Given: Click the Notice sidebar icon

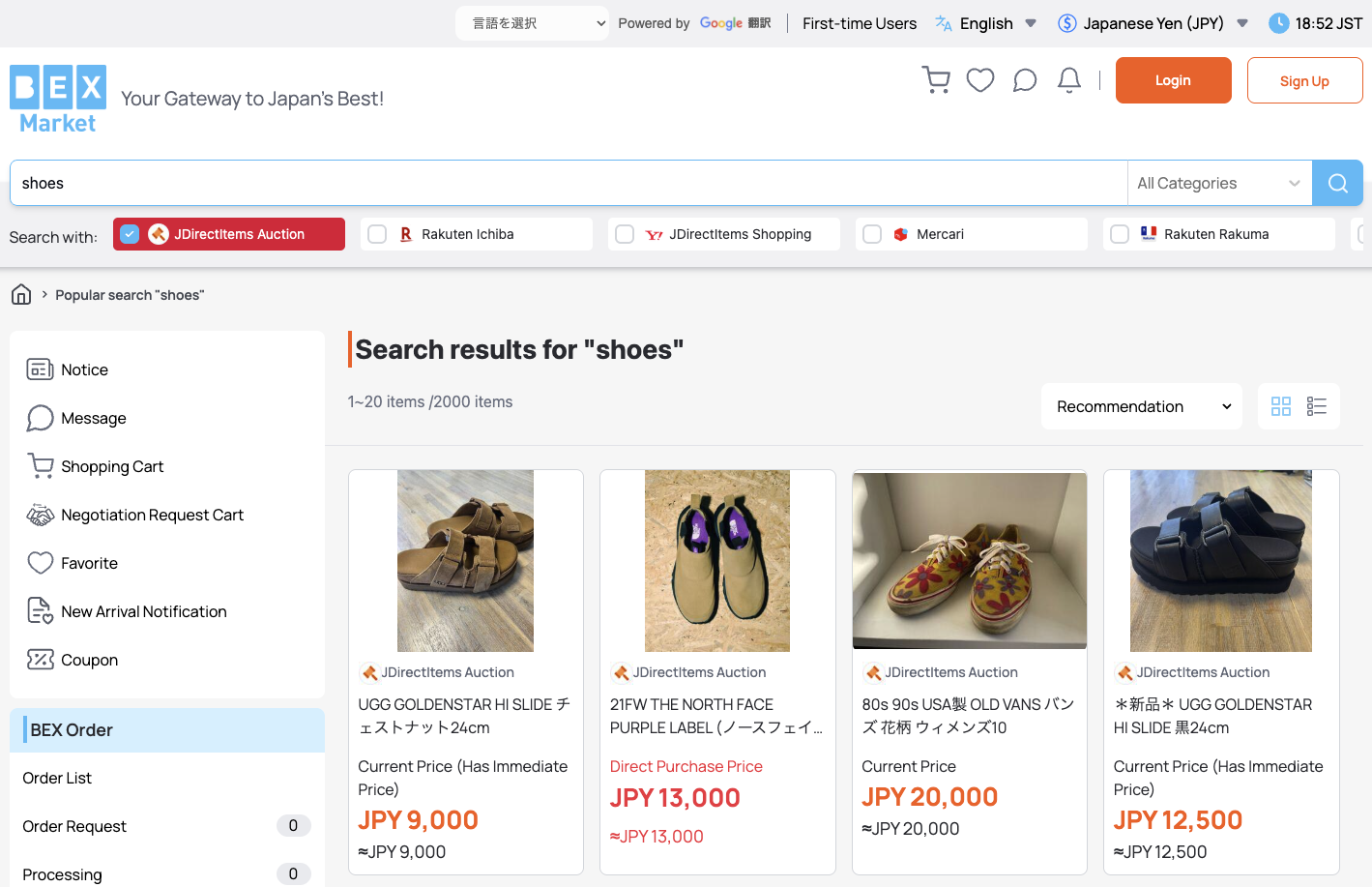Looking at the screenshot, I should pyautogui.click(x=40, y=370).
